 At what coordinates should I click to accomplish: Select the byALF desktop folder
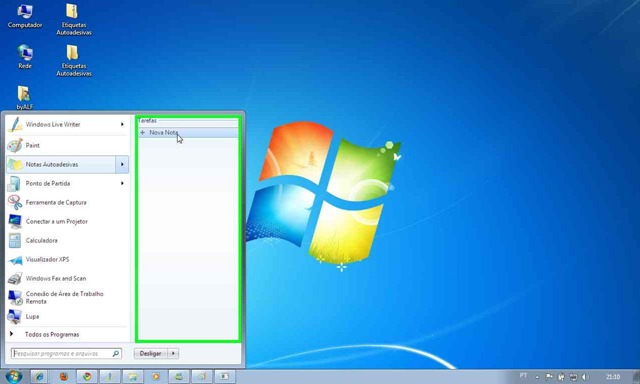(x=24, y=98)
